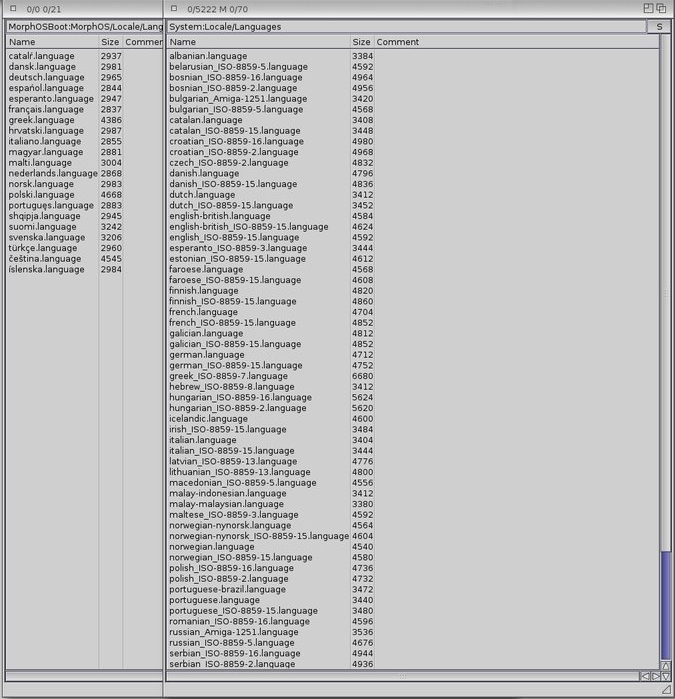Select íslenska.language file

click(46, 270)
